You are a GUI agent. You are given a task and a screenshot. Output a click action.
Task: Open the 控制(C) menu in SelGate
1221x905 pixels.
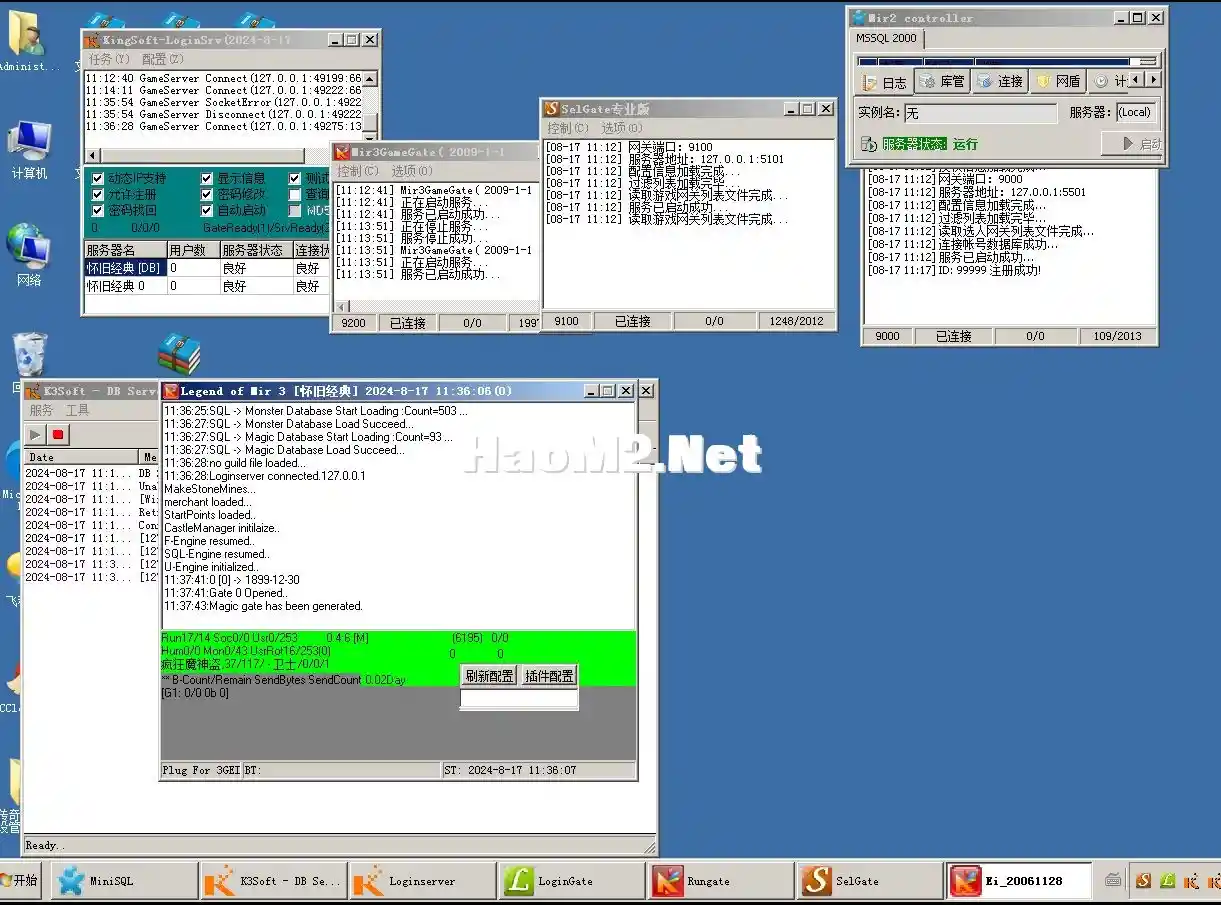pos(568,128)
